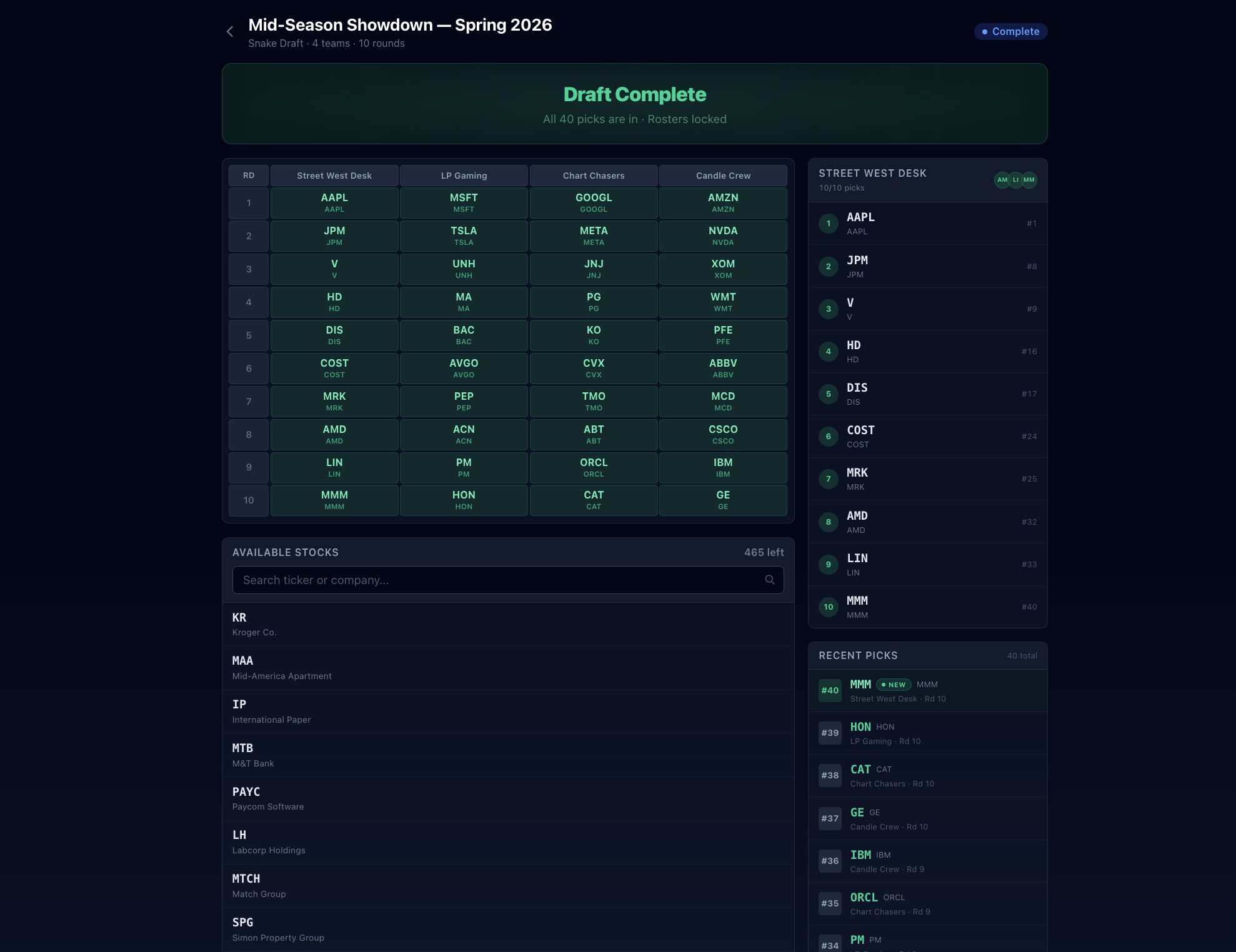Click the search magnifier icon

770,580
